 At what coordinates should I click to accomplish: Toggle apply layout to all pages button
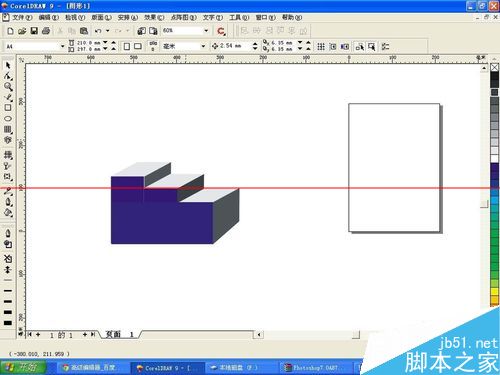pos(153,46)
